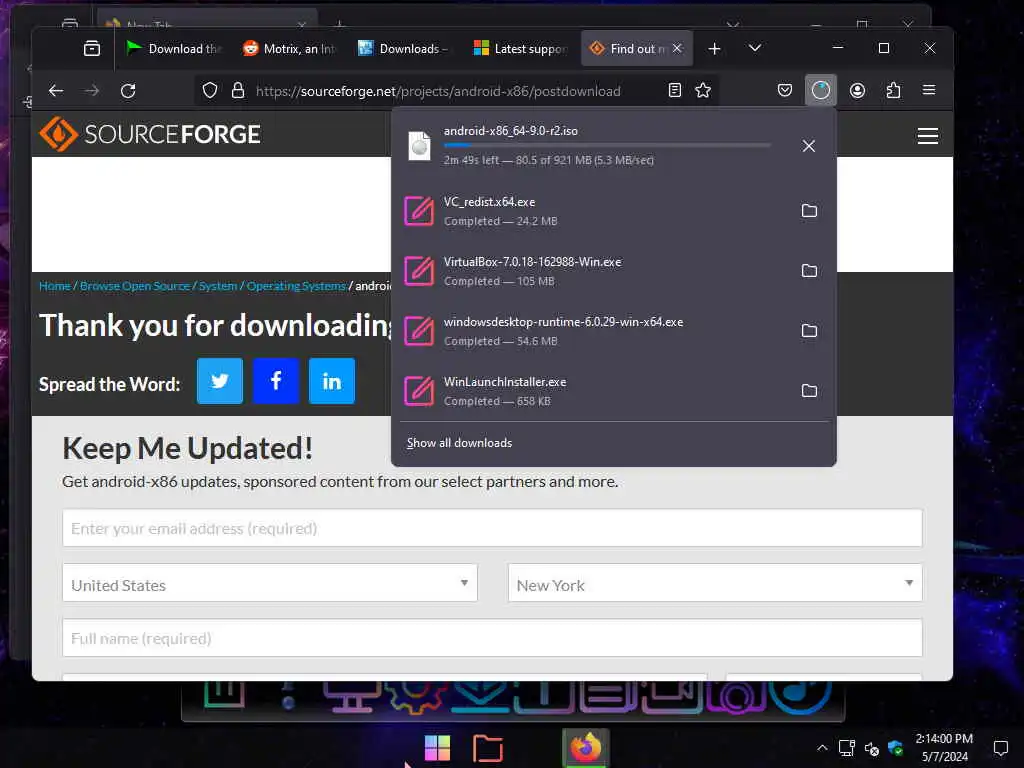
Task: Open the VC_redist.x64.exe download entry
Action: point(591,211)
